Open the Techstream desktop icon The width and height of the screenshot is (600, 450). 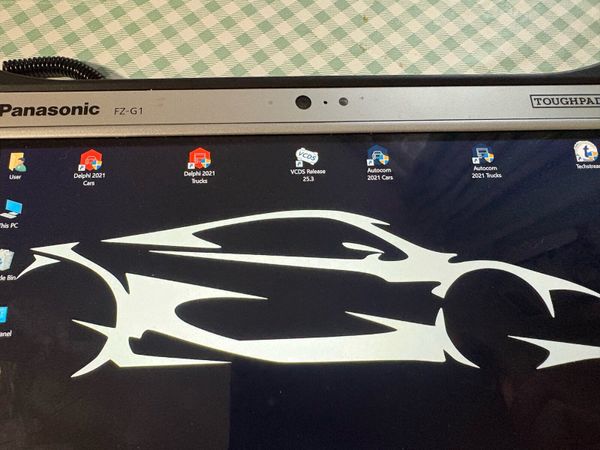click(585, 151)
